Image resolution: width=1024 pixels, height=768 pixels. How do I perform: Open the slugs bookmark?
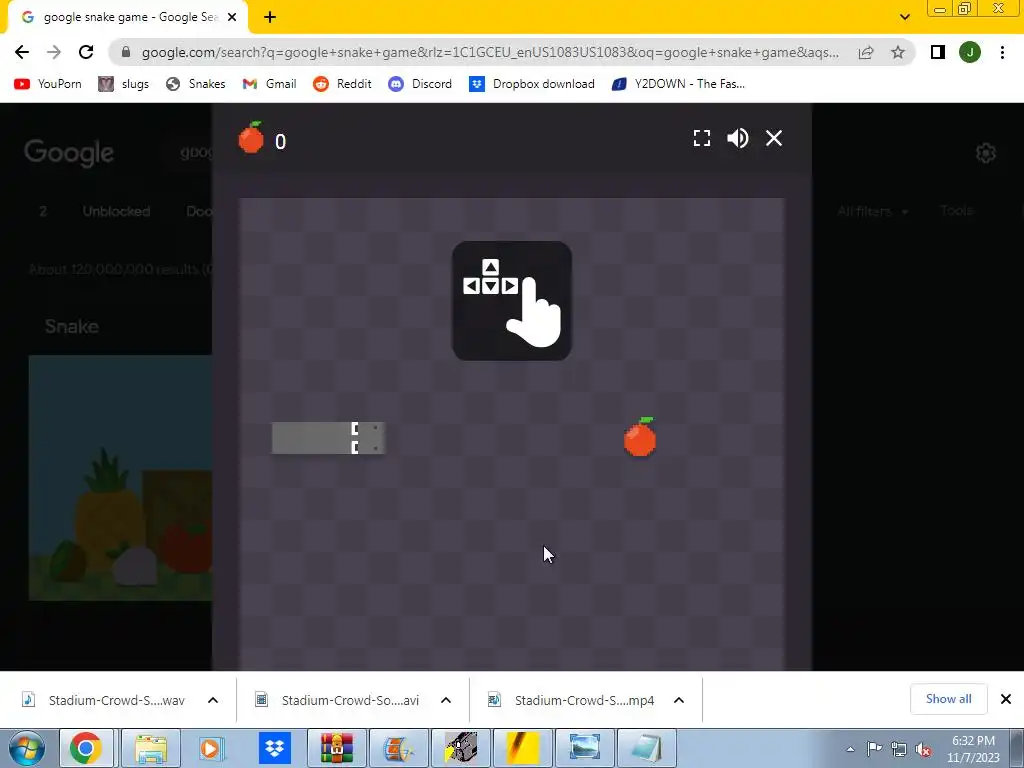[x=123, y=84]
